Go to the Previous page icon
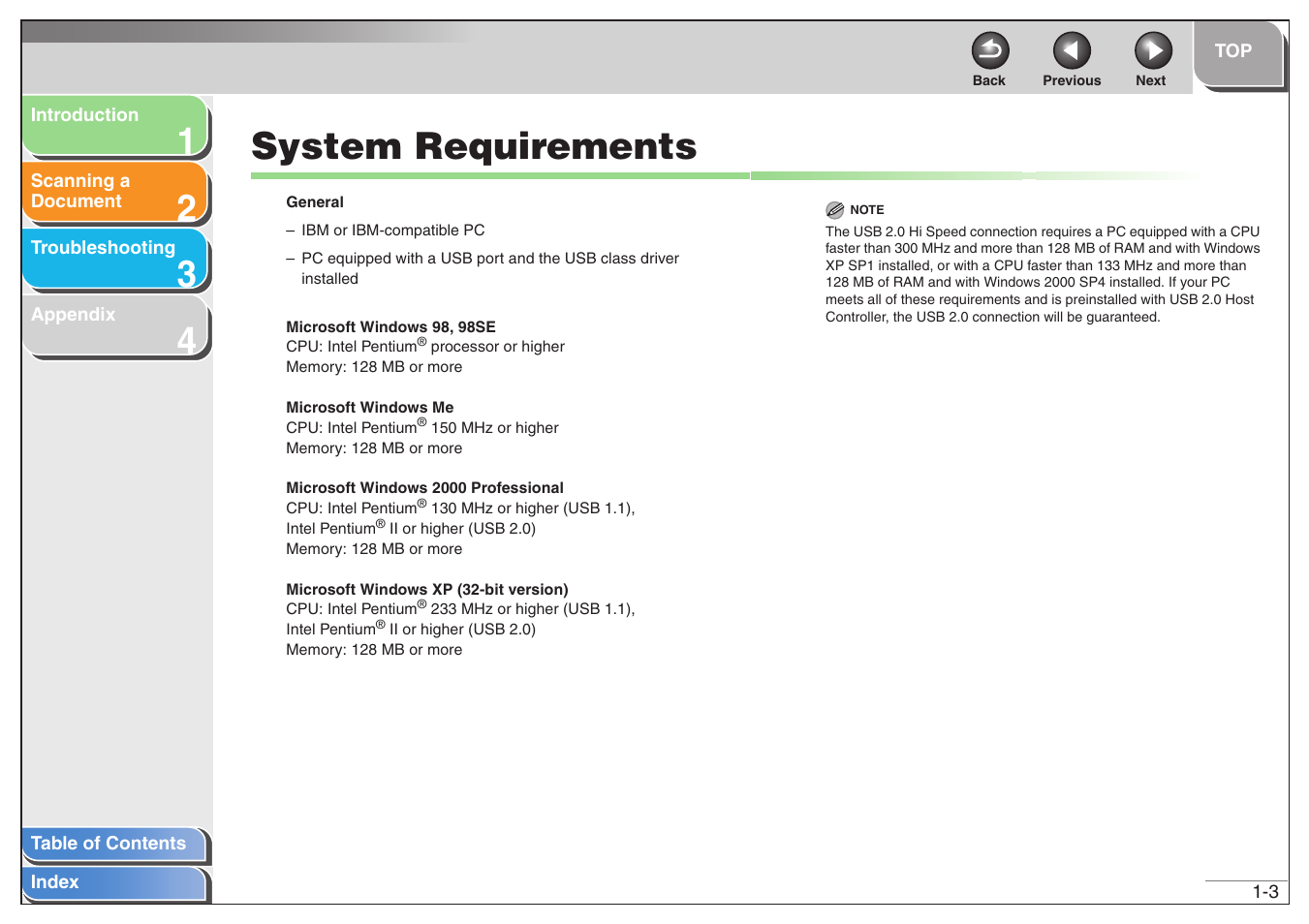Screen dimensions: 1309x924 point(1072,50)
